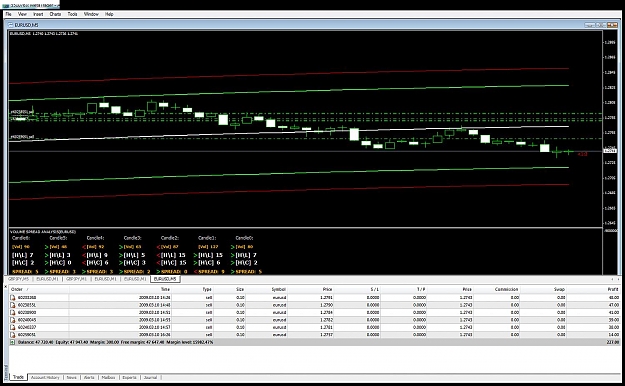625x386 pixels.
Task: Open the Tools menu
Action: [73, 14]
